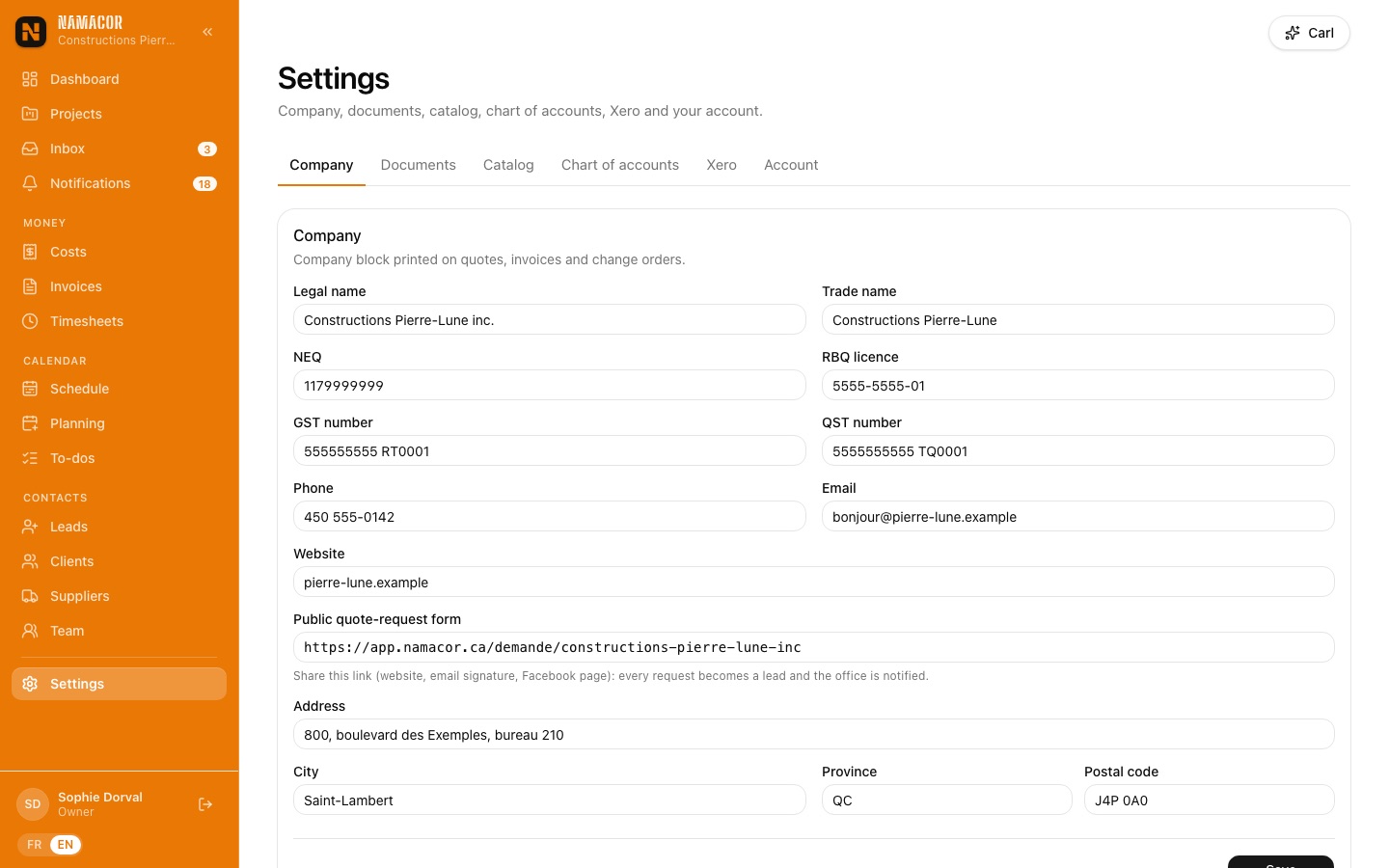Switch to the Catalog tab

click(508, 165)
